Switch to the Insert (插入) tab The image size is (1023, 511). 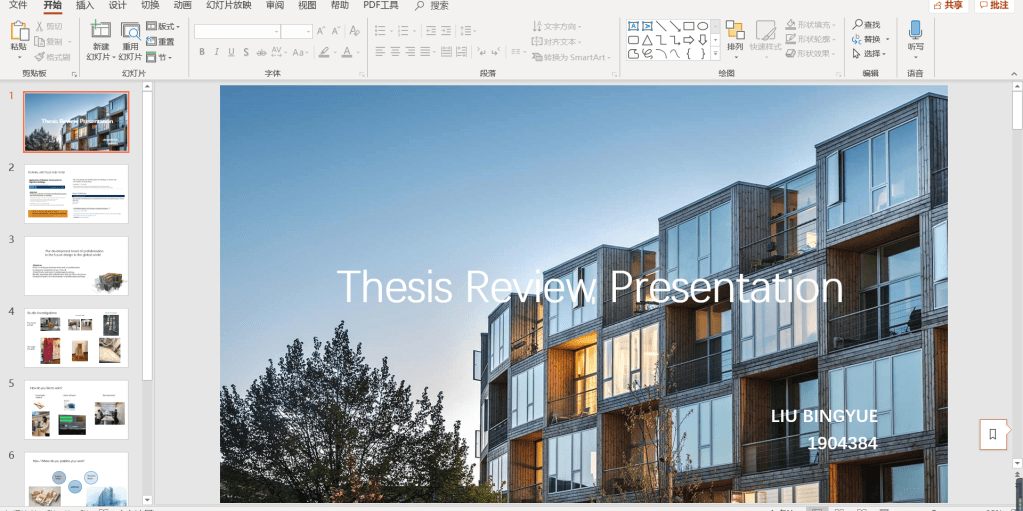tap(85, 5)
